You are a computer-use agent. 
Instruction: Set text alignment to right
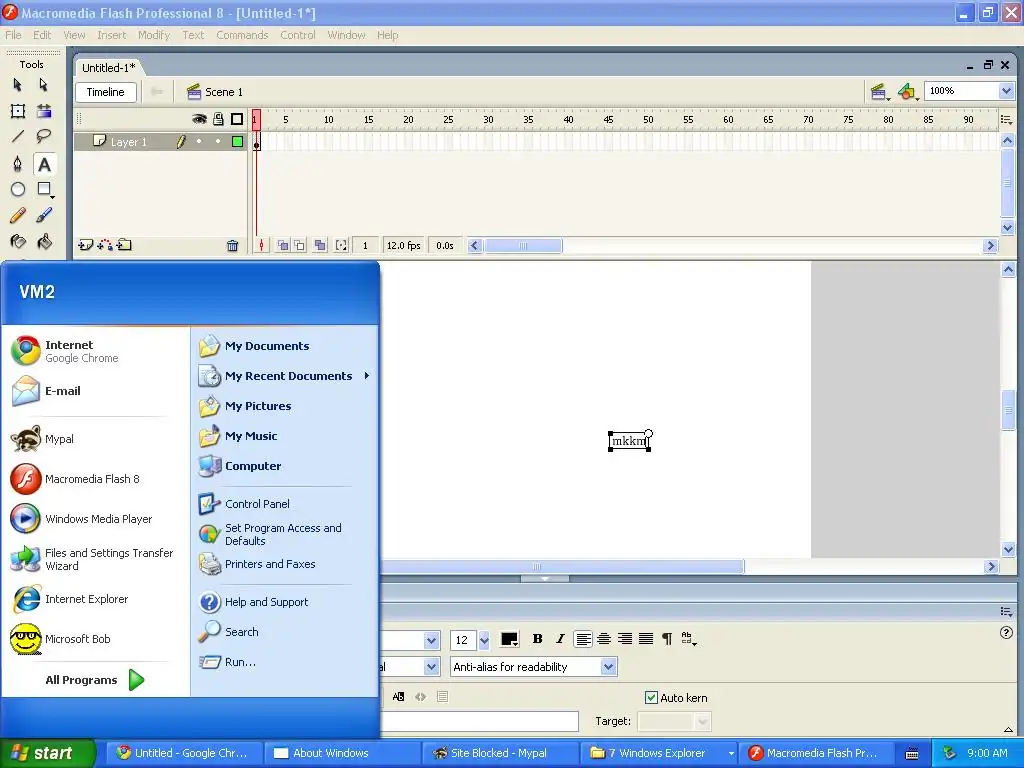625,639
